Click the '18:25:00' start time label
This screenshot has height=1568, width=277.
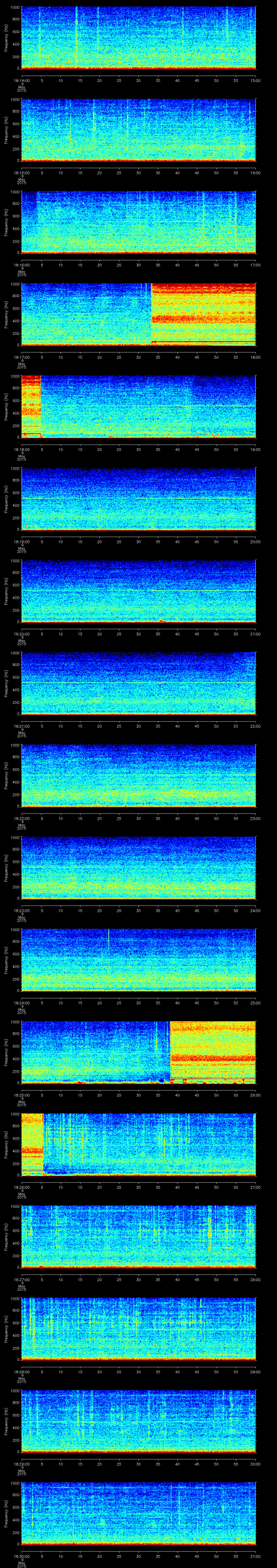click(x=21, y=1095)
